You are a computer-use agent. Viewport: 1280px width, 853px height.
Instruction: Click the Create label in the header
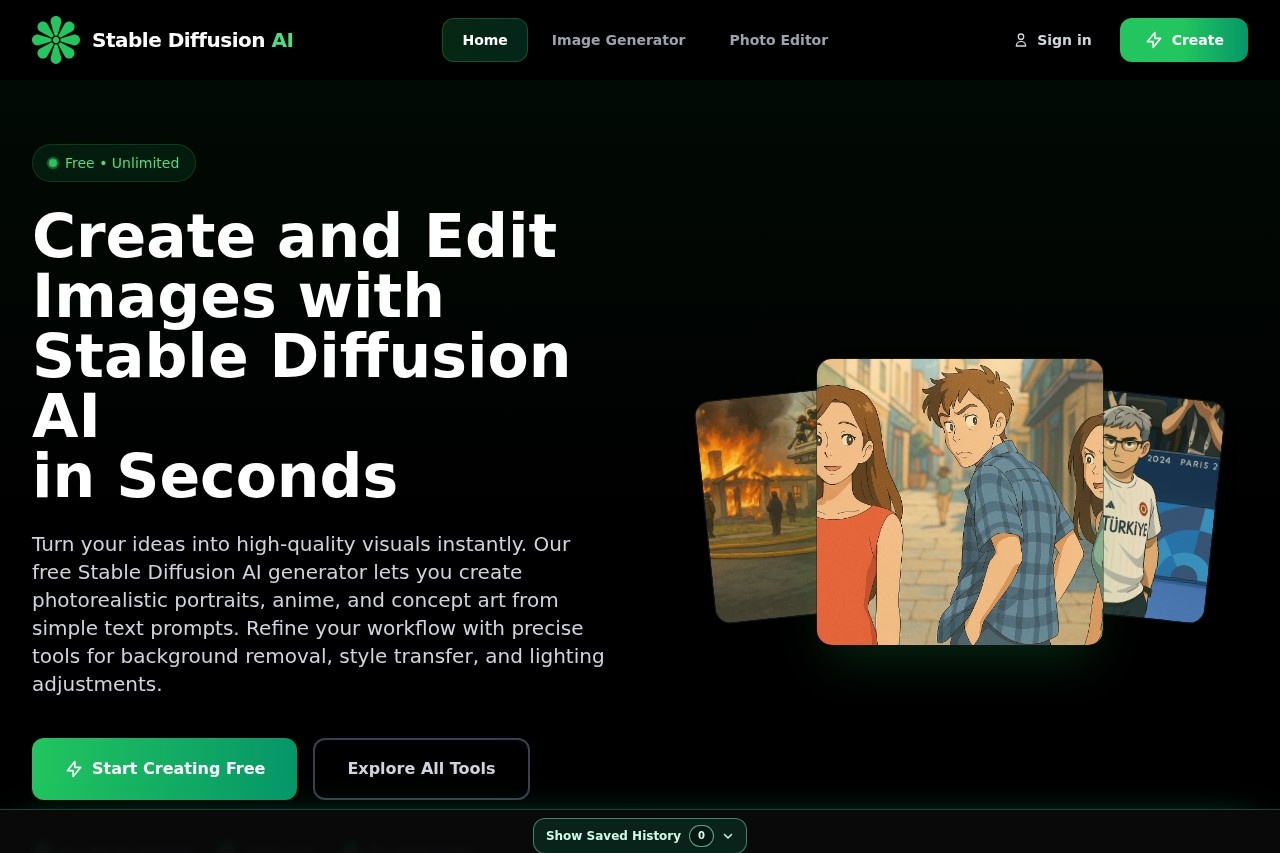coord(1198,40)
